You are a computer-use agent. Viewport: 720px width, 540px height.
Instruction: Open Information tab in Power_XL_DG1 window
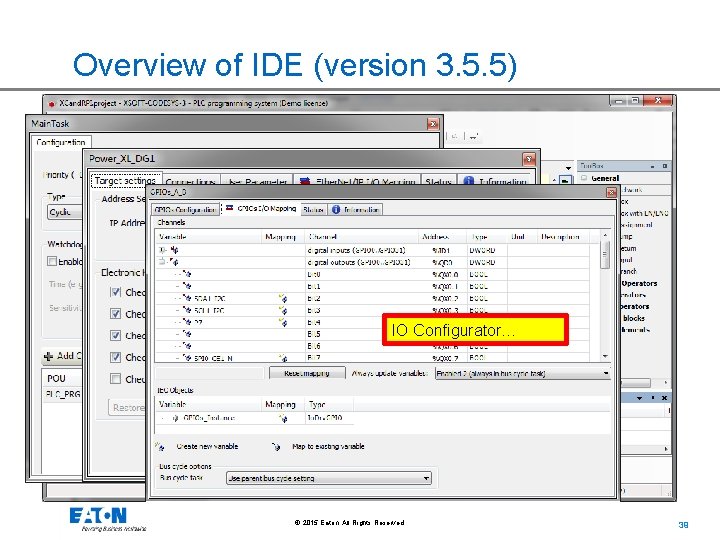[496, 182]
